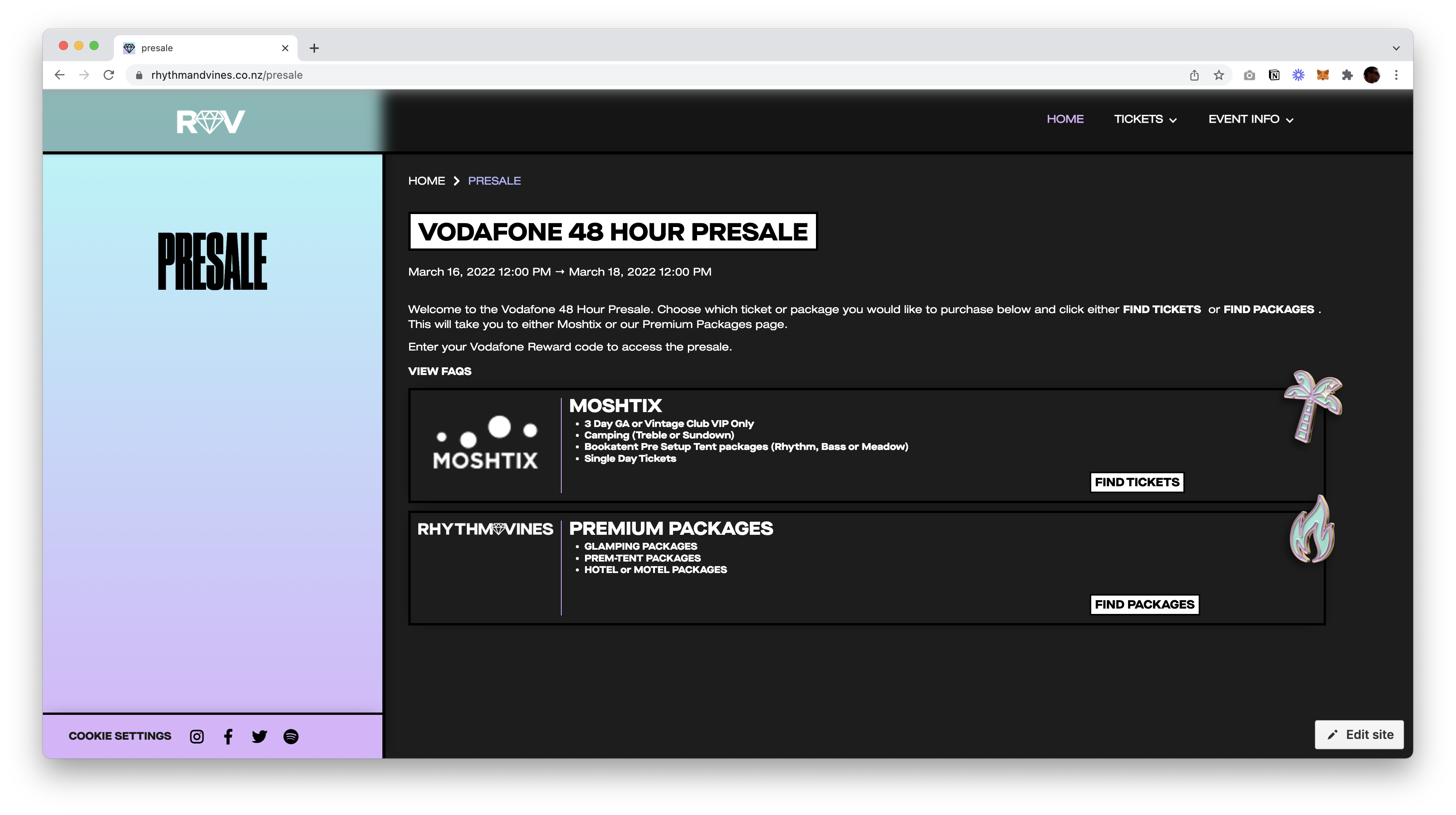Open COOKIE SETTINGS
The image size is (1456, 815).
[x=120, y=736]
